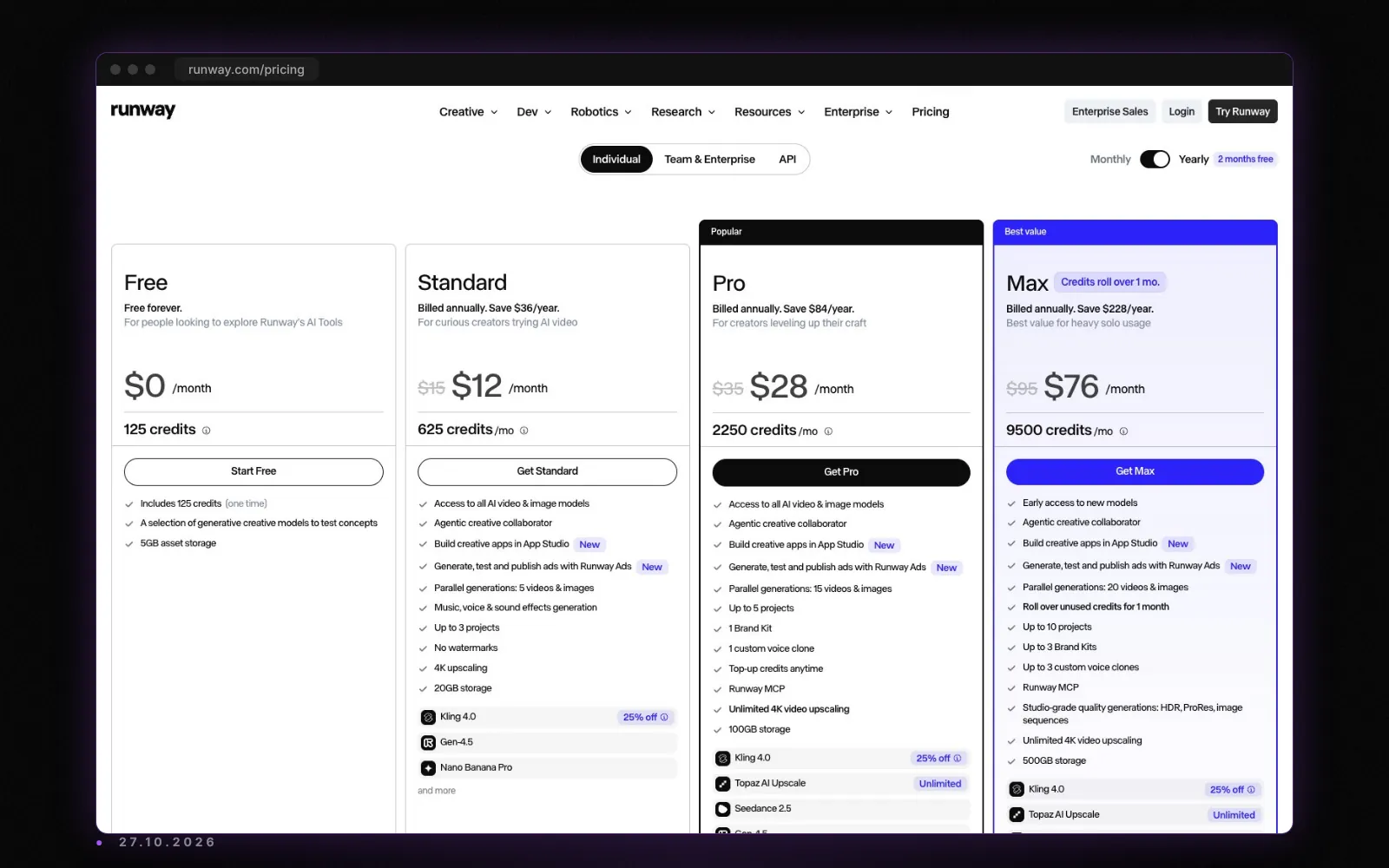1389x868 pixels.
Task: Switch to Team & Enterprise tab
Action: pyautogui.click(x=709, y=159)
